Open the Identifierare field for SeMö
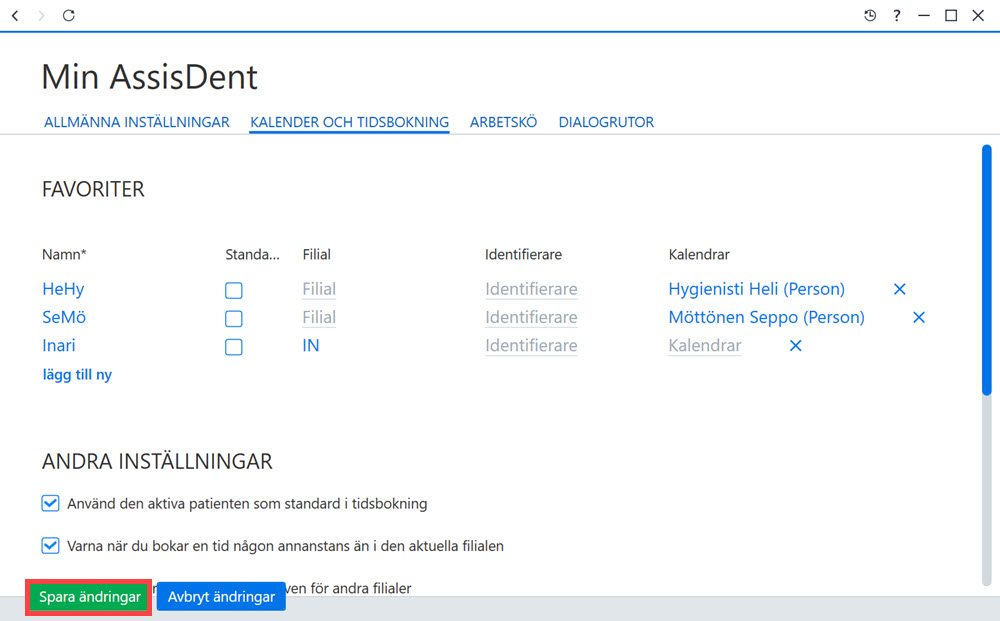Viewport: 1000px width, 621px height. (x=531, y=317)
